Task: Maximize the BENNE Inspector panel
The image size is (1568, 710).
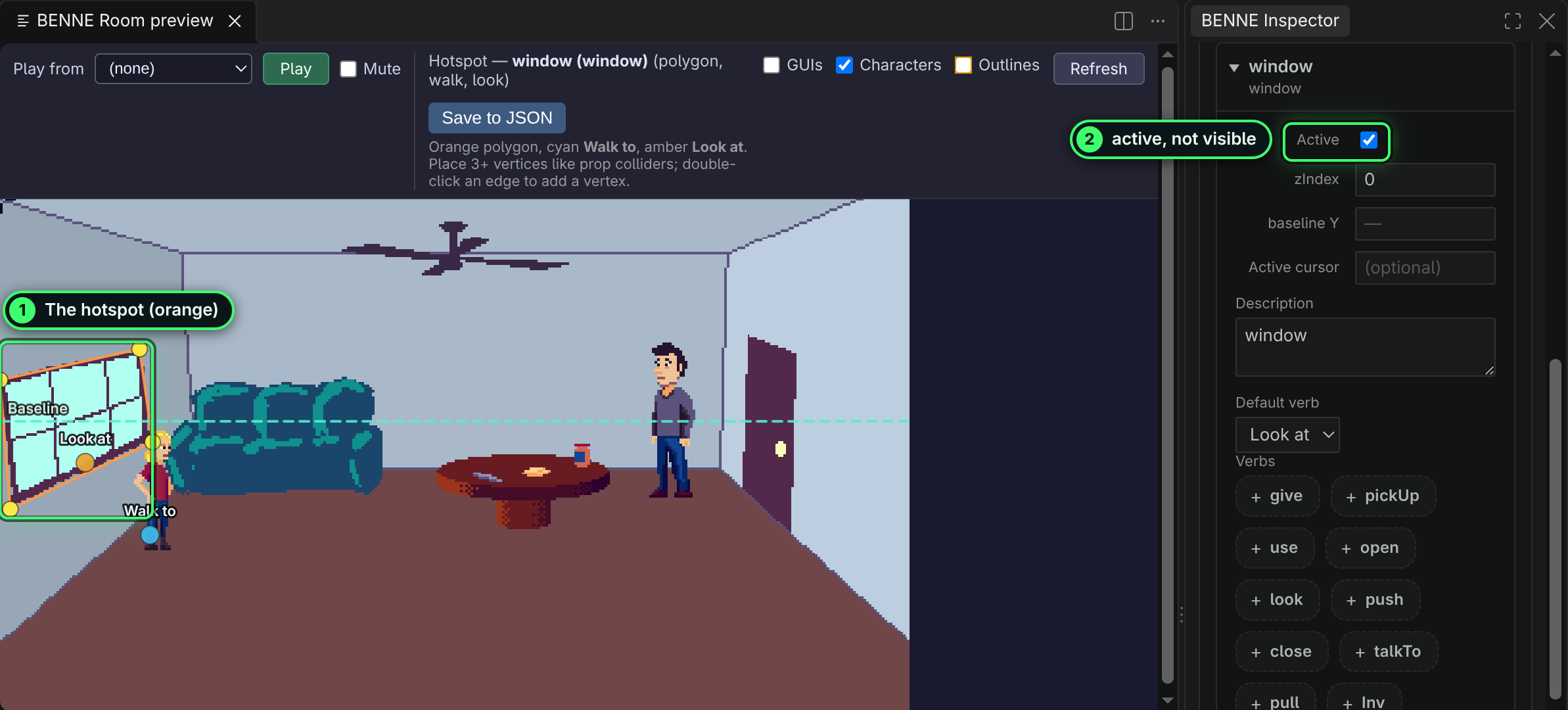Action: pos(1512,21)
